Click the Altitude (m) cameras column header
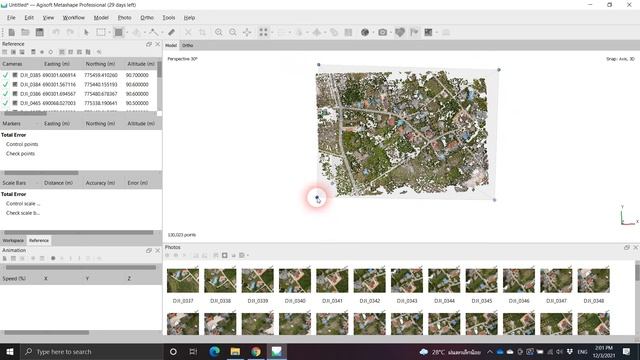 point(141,64)
